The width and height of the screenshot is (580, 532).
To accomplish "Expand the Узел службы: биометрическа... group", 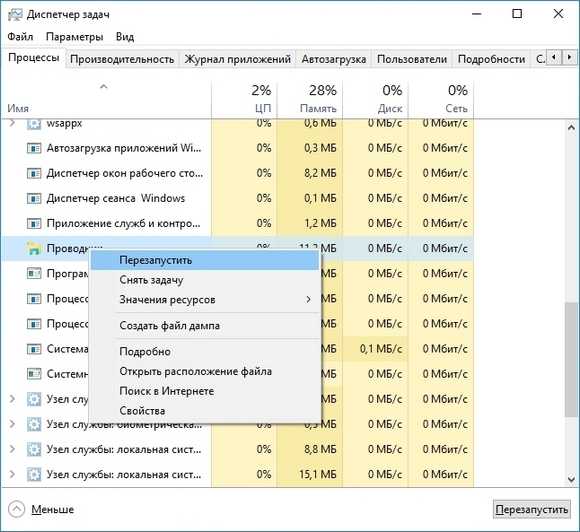I will coord(12,424).
